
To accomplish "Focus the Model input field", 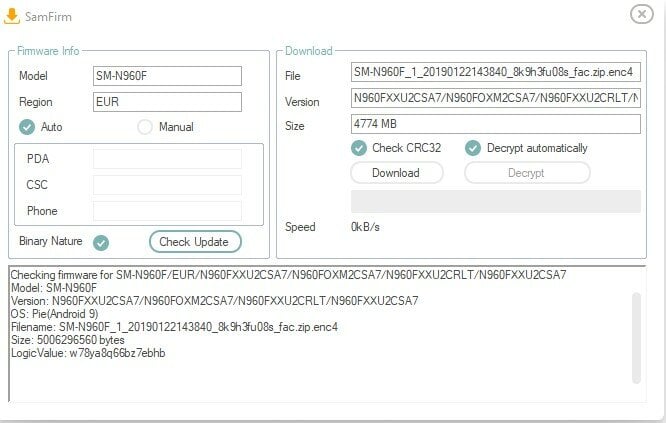I will click(167, 76).
